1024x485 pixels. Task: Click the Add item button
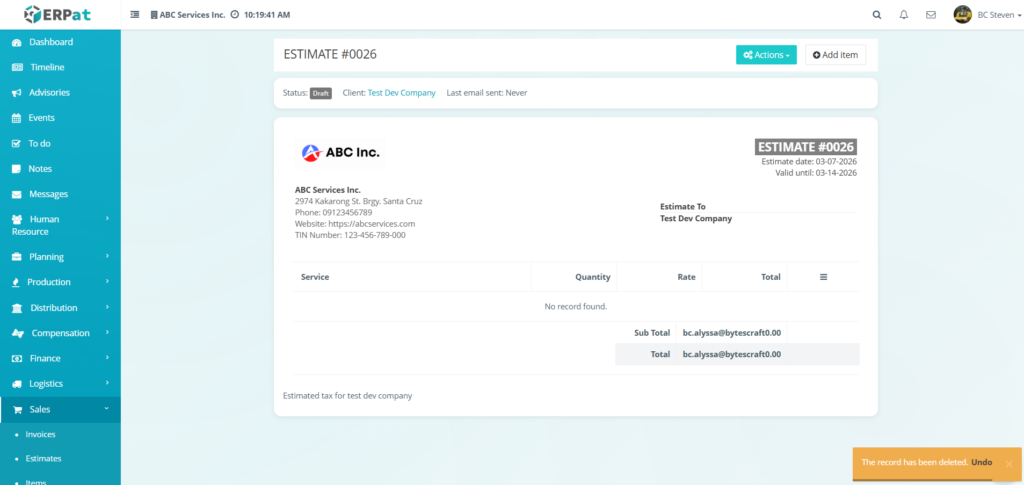835,55
